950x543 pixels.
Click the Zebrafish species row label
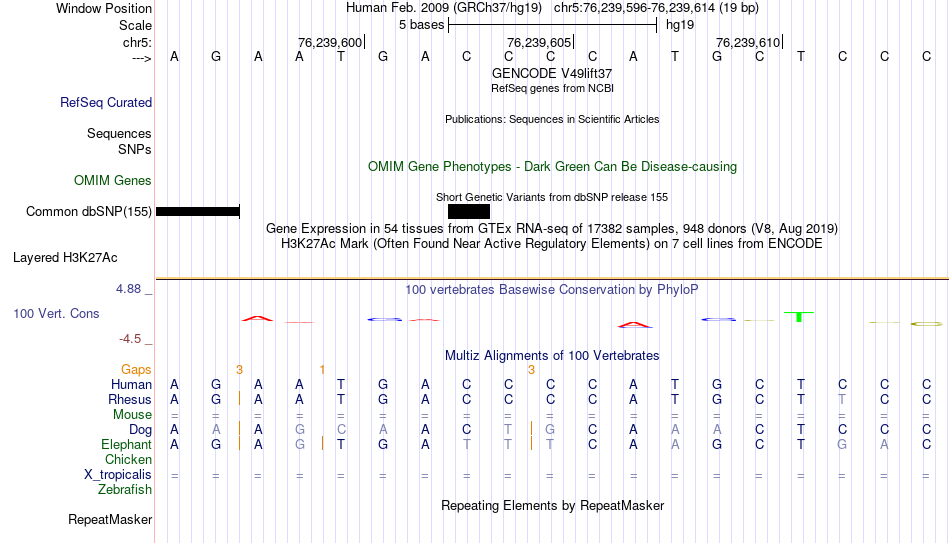tap(125, 489)
